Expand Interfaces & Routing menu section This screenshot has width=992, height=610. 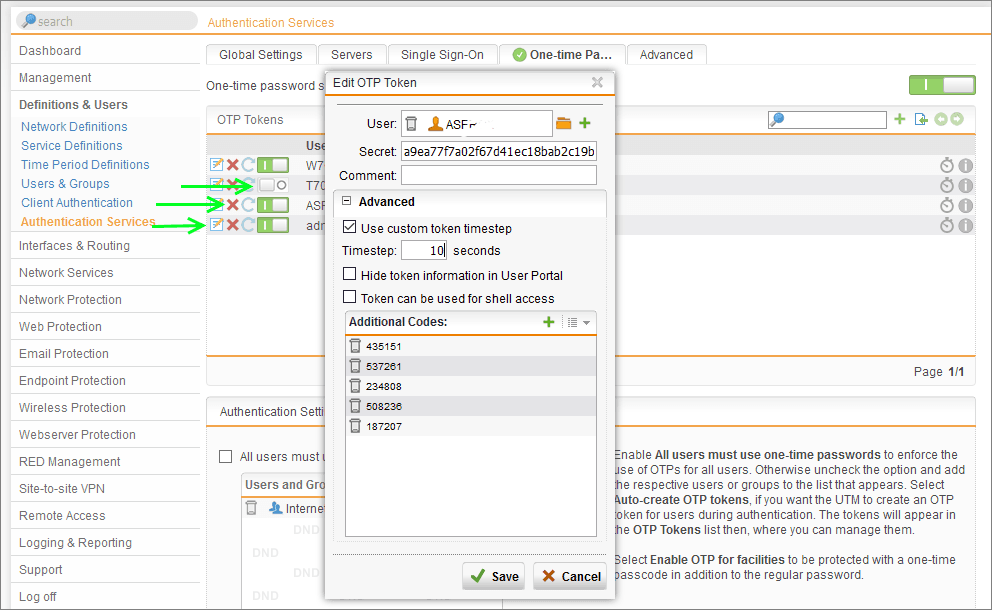tap(74, 246)
